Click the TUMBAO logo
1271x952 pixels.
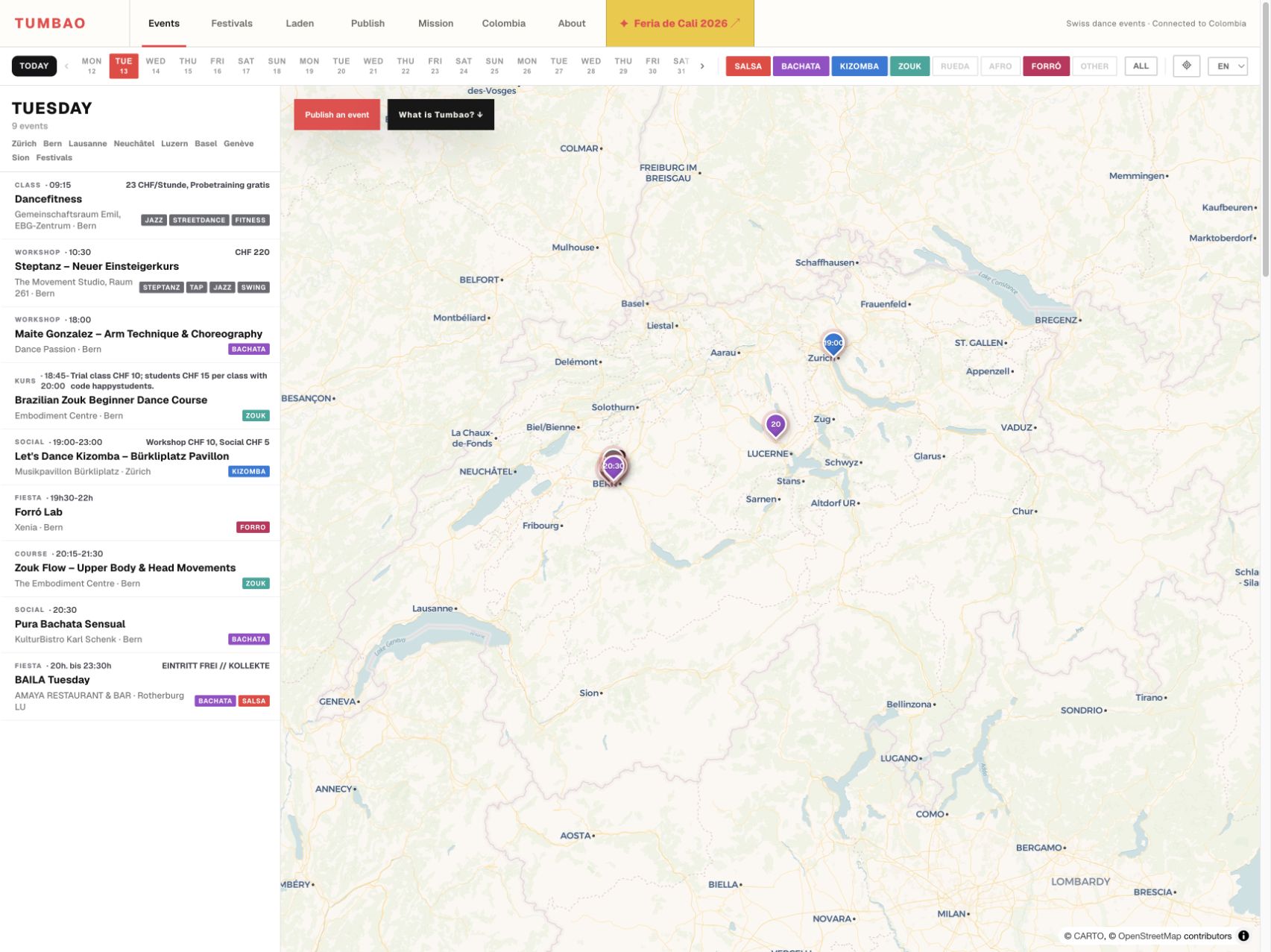50,23
